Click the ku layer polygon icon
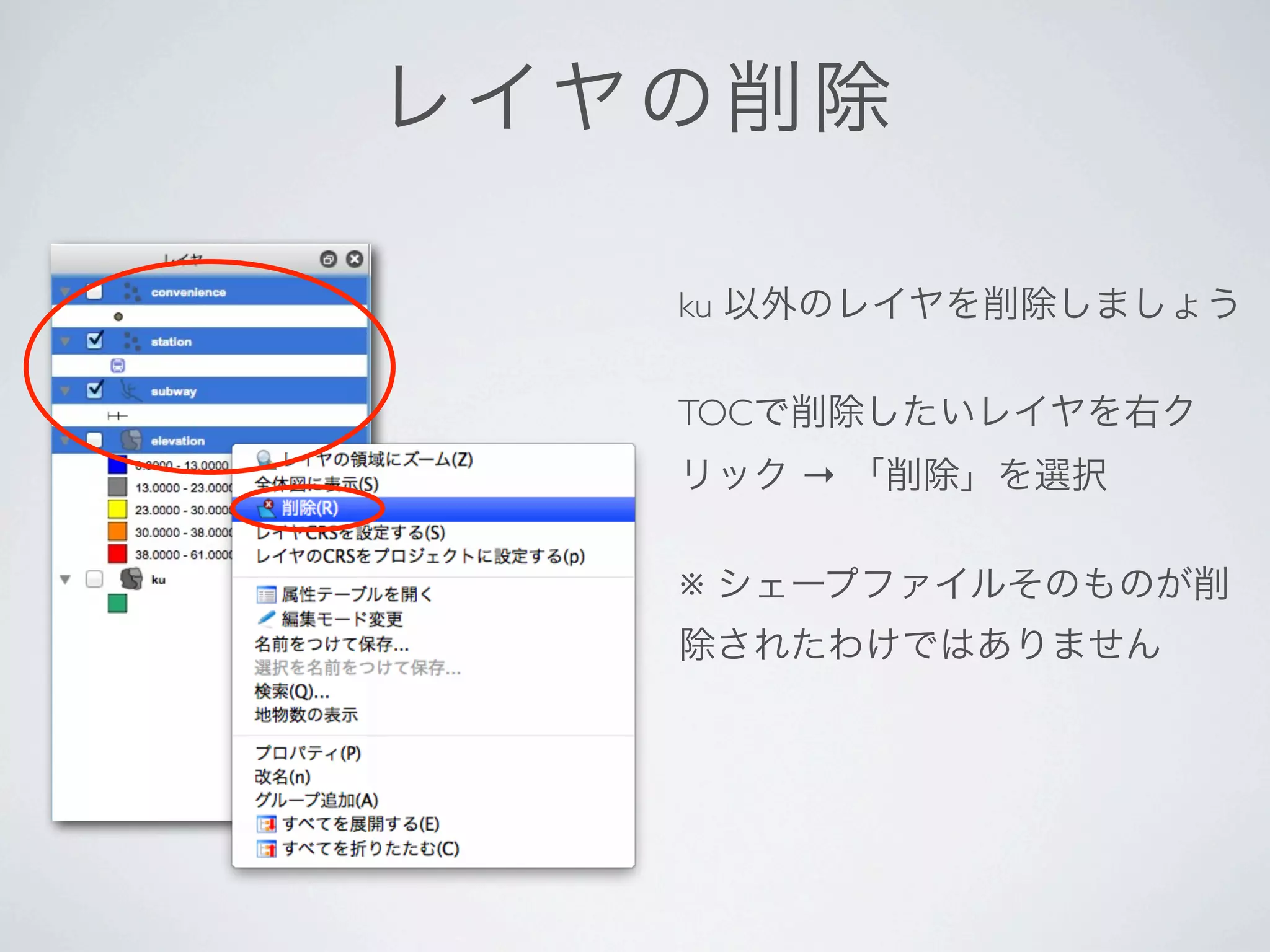This screenshot has height=952, width=1270. (131, 579)
